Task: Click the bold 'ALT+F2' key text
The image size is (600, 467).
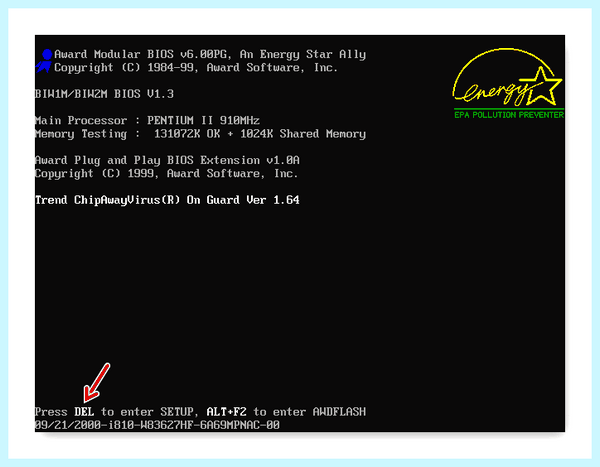Action: 227,412
